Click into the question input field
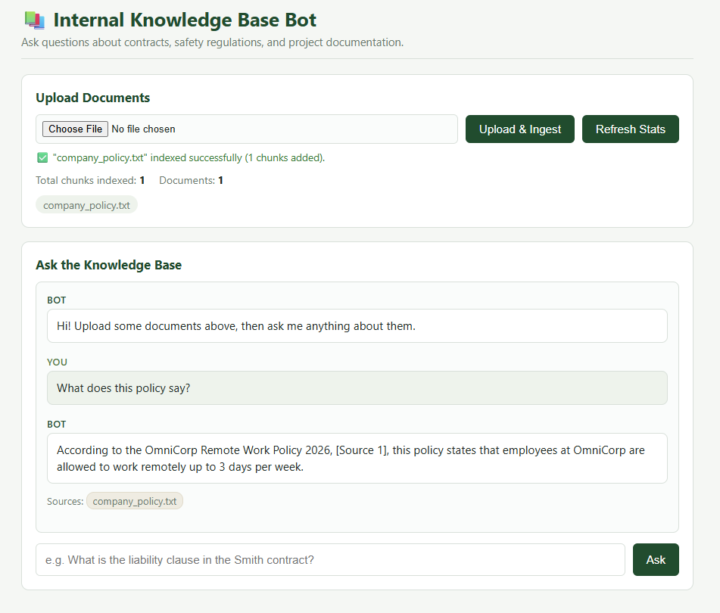This screenshot has height=613, width=720. (330, 560)
